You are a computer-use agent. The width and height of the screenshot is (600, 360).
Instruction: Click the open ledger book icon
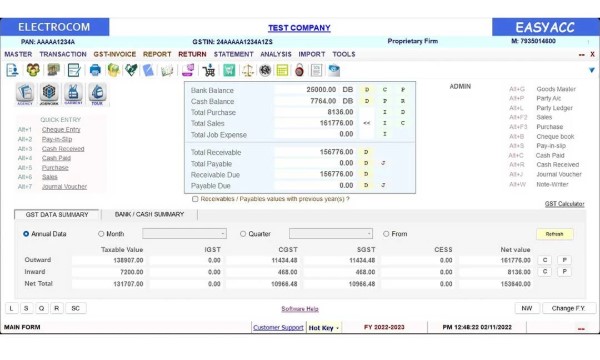pos(167,70)
